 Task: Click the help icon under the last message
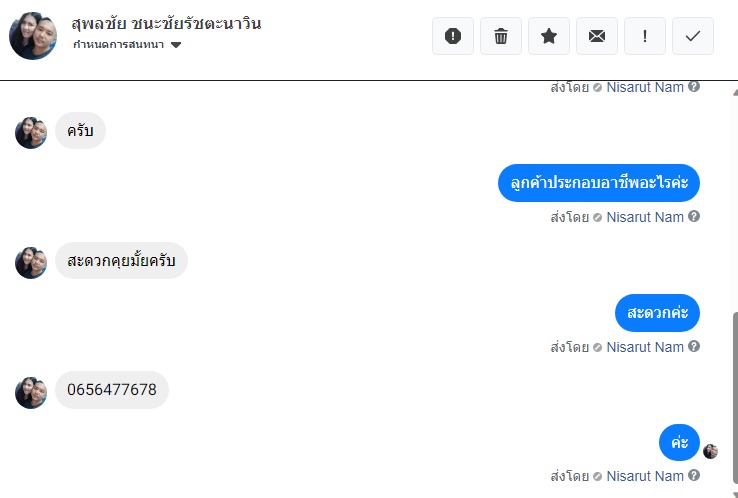pos(694,476)
